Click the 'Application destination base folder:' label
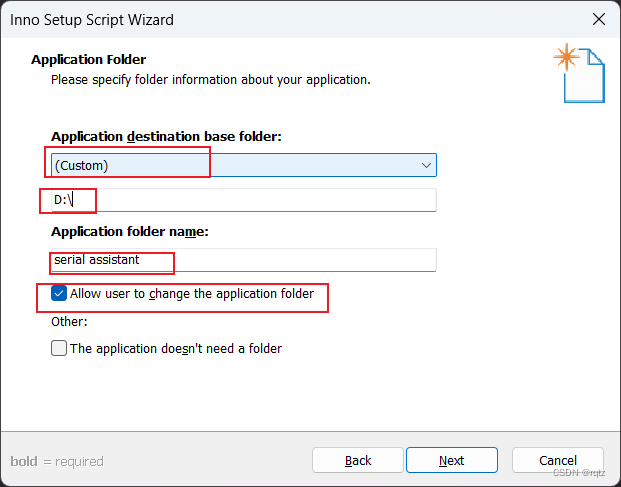Screen dimensions: 621x487 166,137
